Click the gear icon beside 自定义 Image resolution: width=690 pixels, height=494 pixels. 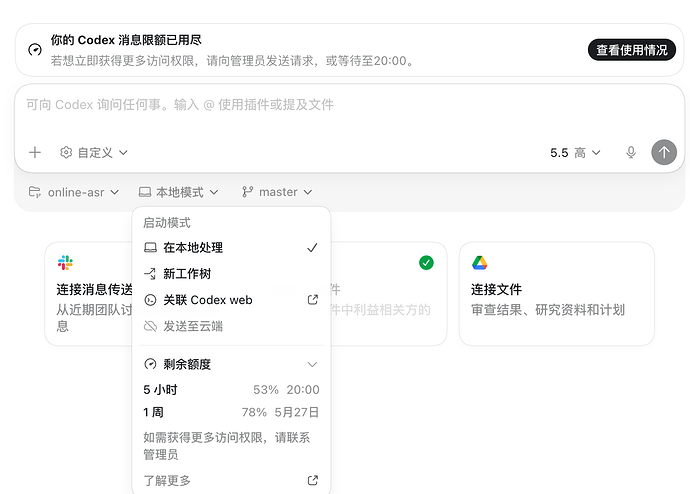coord(66,153)
